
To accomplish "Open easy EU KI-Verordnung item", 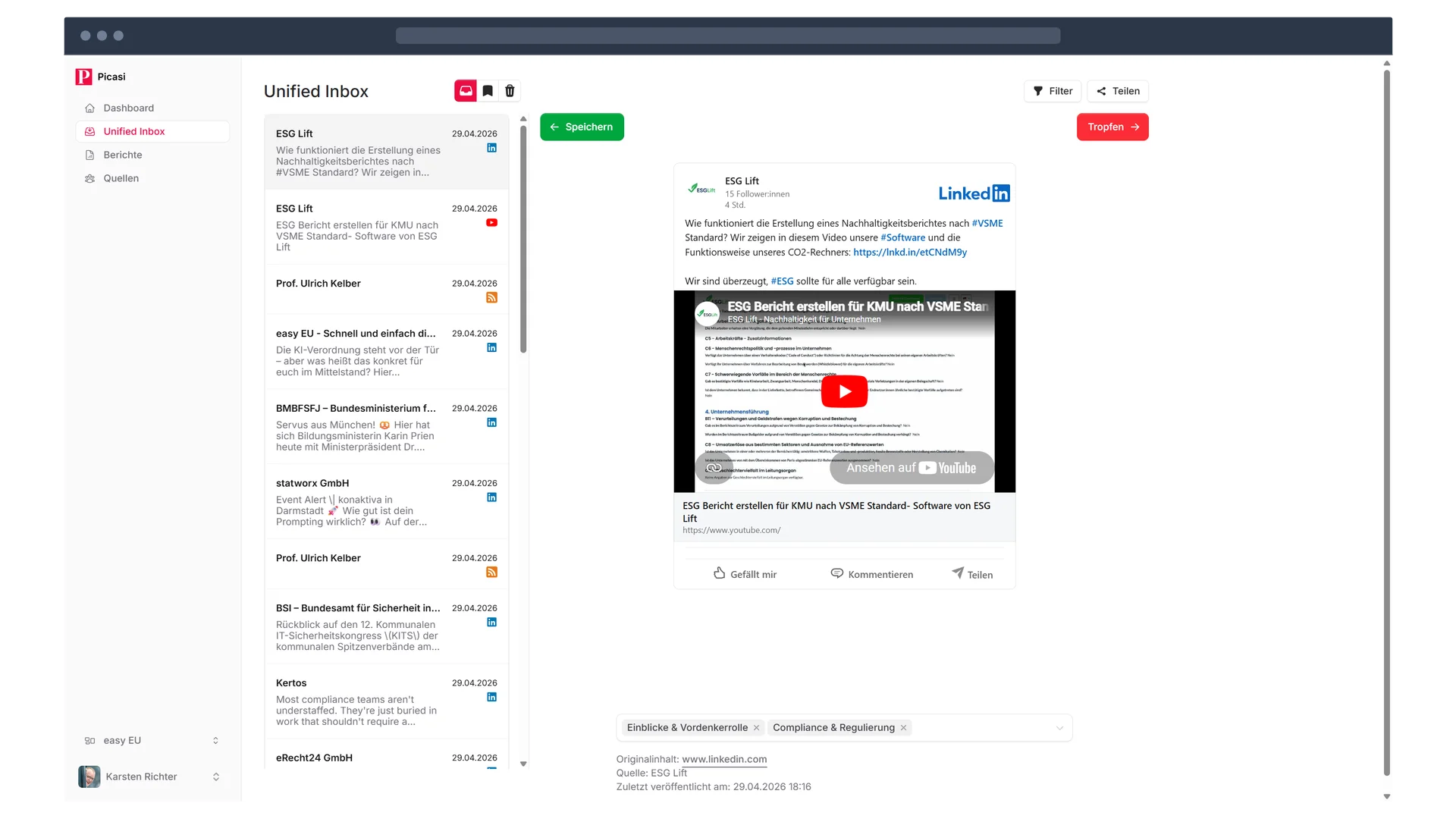I will click(386, 352).
